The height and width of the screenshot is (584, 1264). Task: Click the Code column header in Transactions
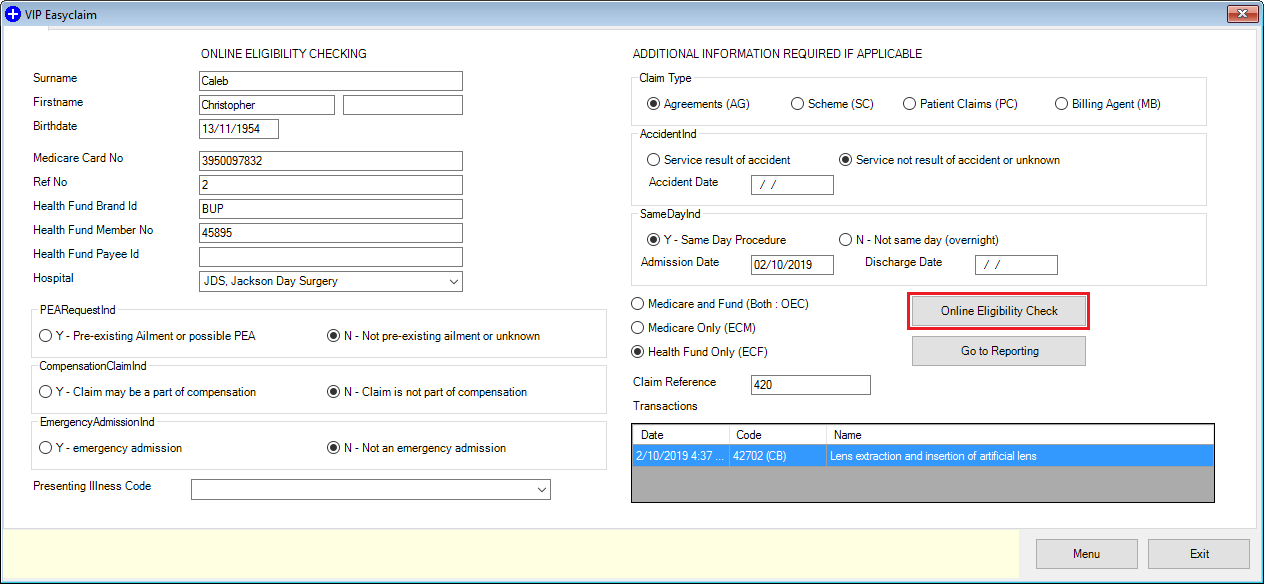coord(779,435)
